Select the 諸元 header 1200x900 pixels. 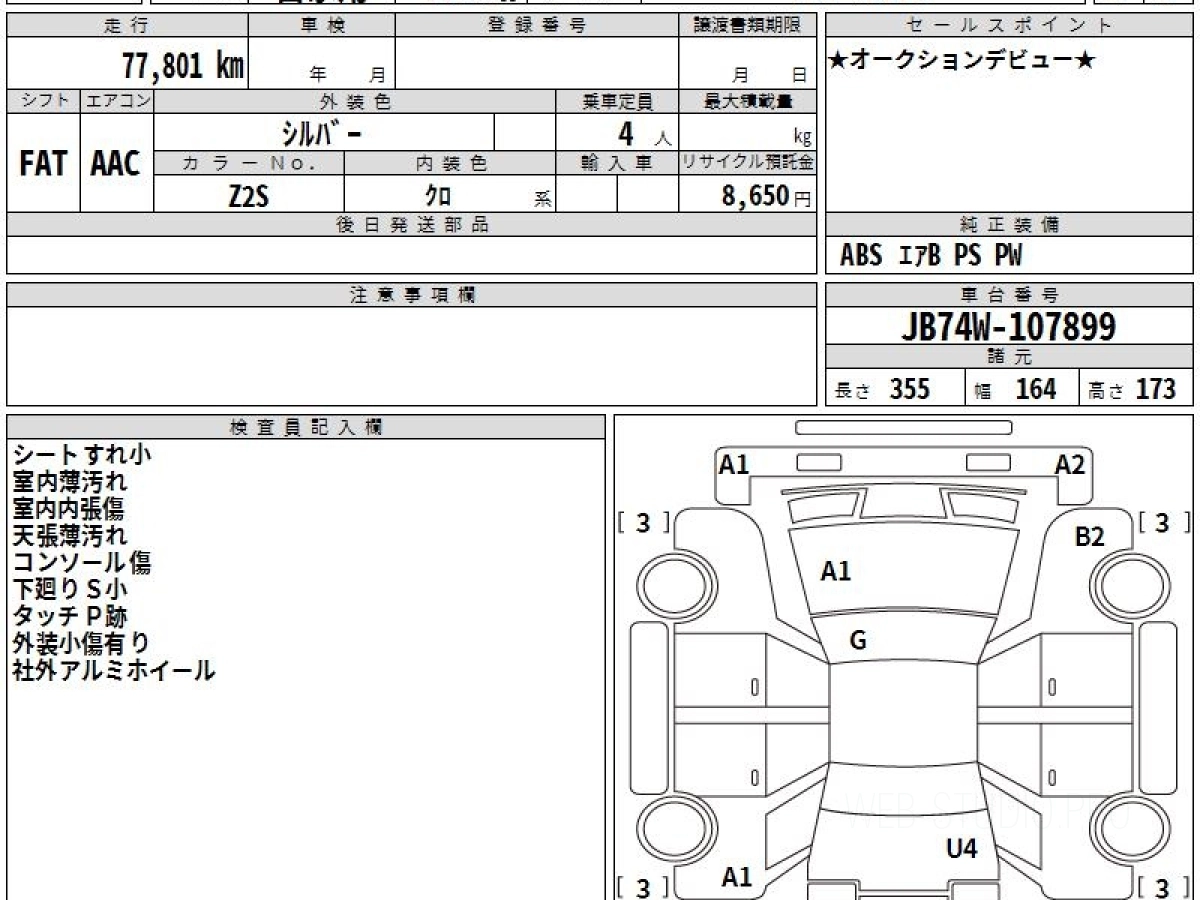[x=1010, y=357]
